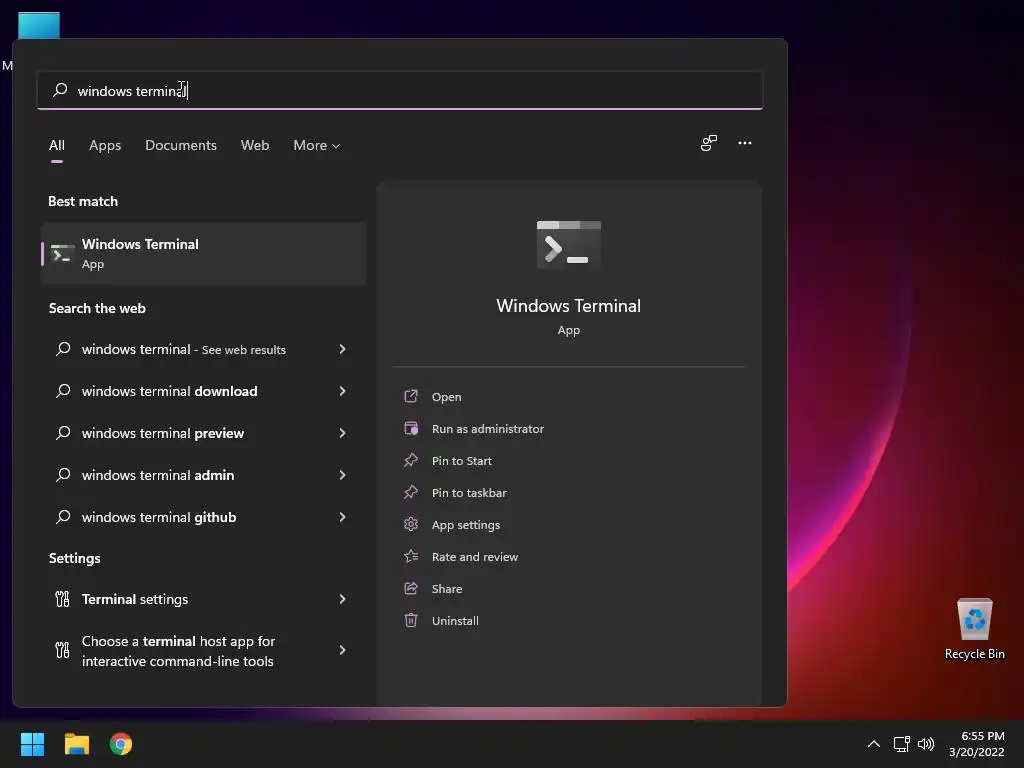Select the Recycle Bin desktop icon
This screenshot has height=768, width=1024.
(x=974, y=629)
